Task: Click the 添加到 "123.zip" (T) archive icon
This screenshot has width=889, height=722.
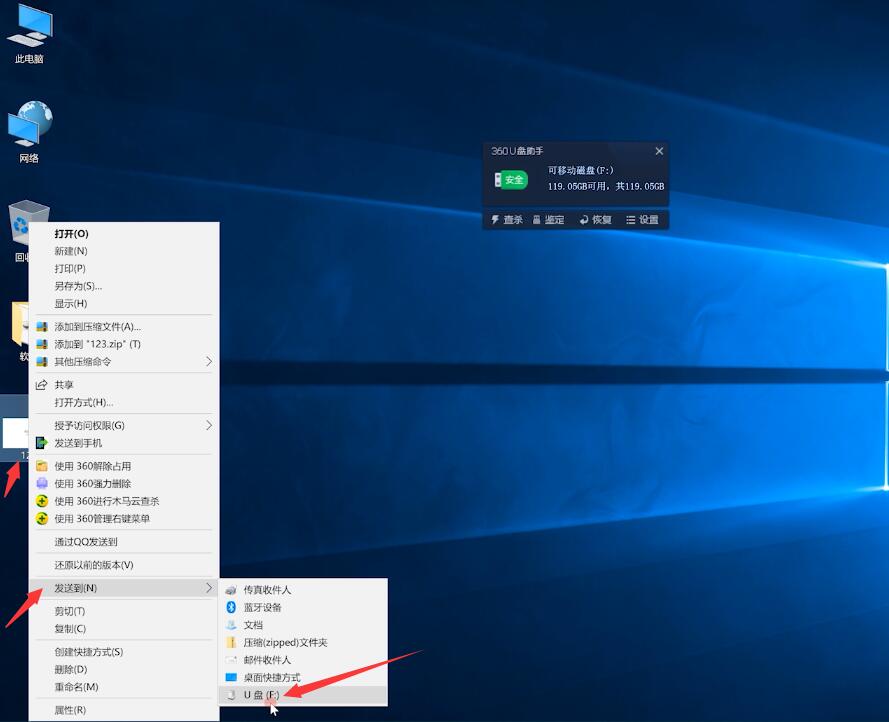Action: click(41, 344)
